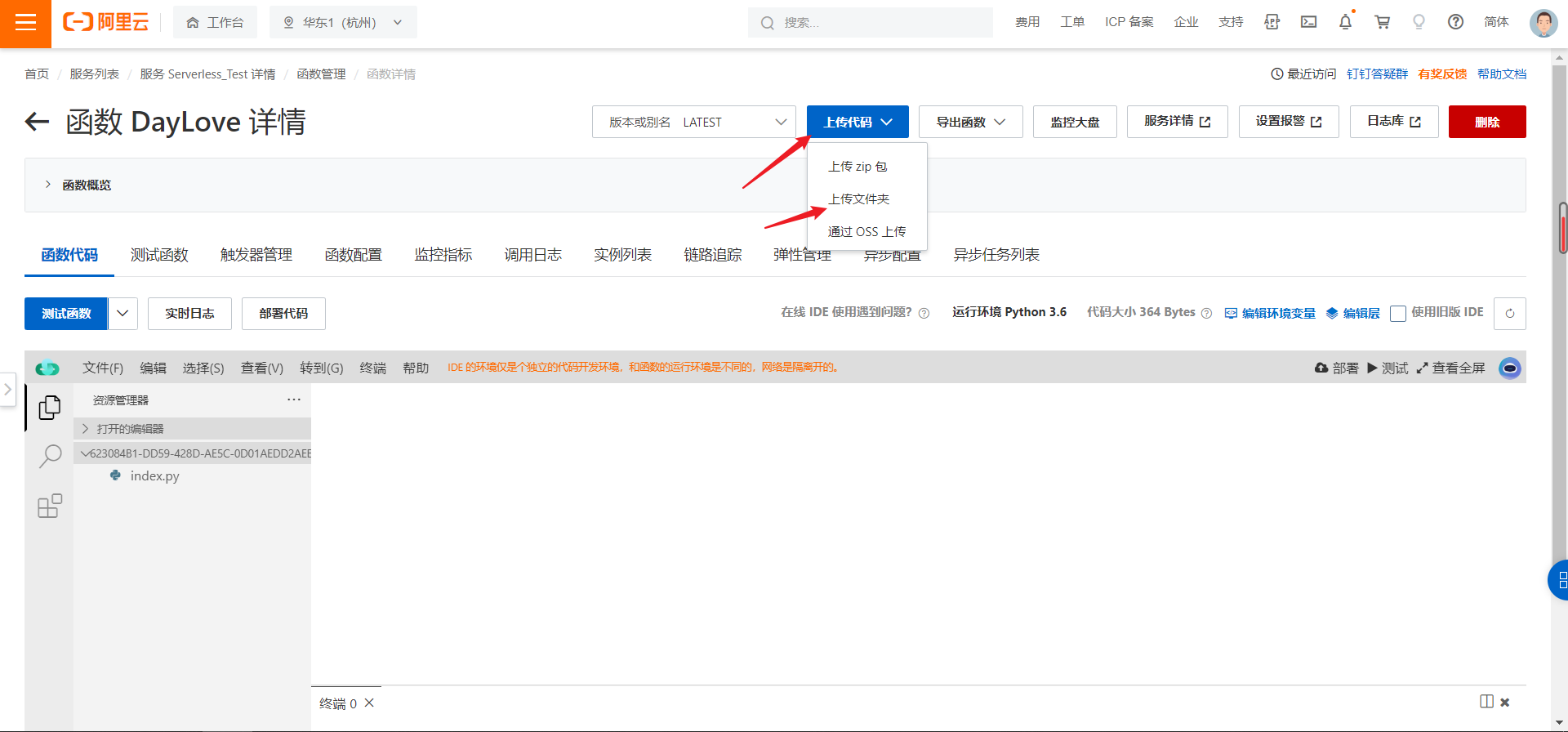Open the 华东1（杭州）region dropdown
Viewport: 1568px width, 732px height.
coord(343,22)
